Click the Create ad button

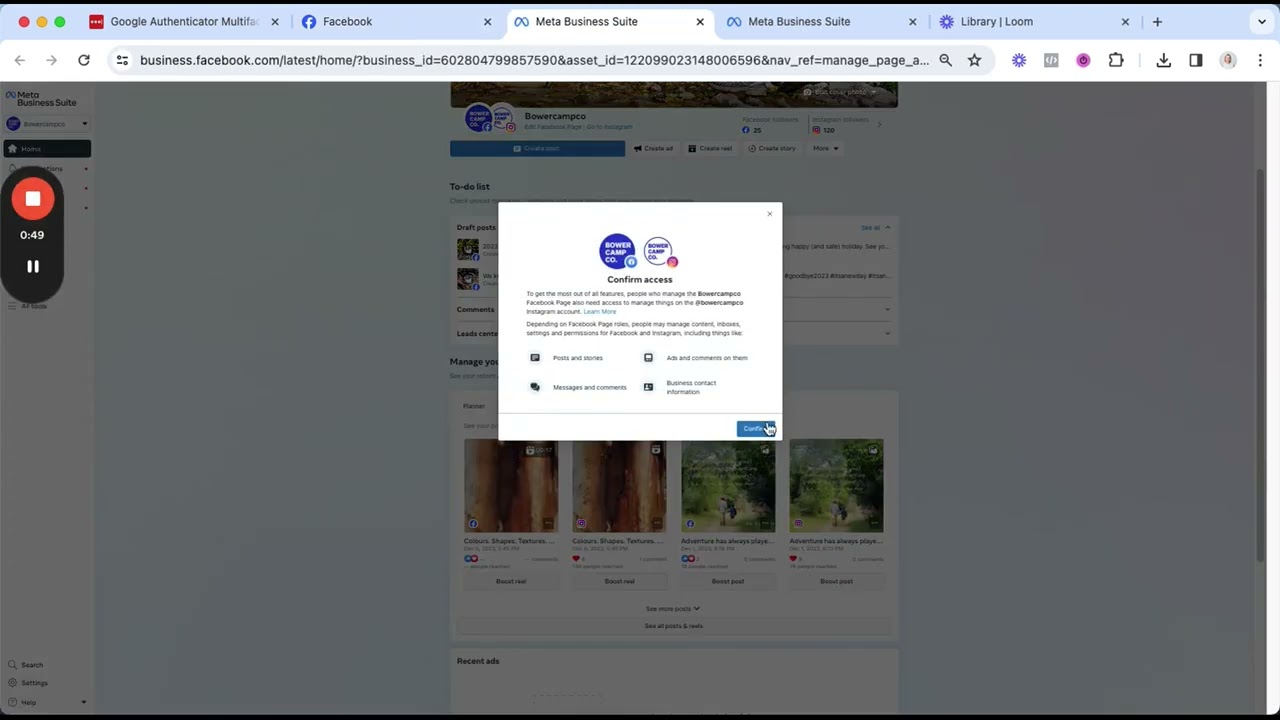[x=653, y=149]
